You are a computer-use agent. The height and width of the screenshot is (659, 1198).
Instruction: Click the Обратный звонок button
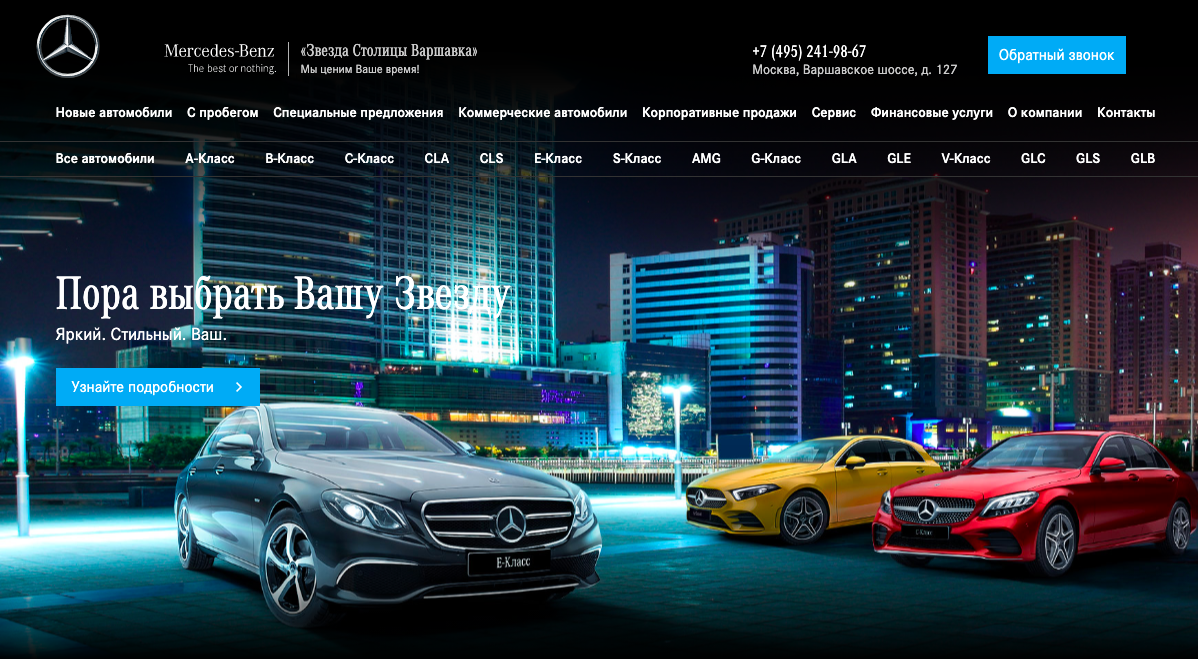[x=1057, y=55]
